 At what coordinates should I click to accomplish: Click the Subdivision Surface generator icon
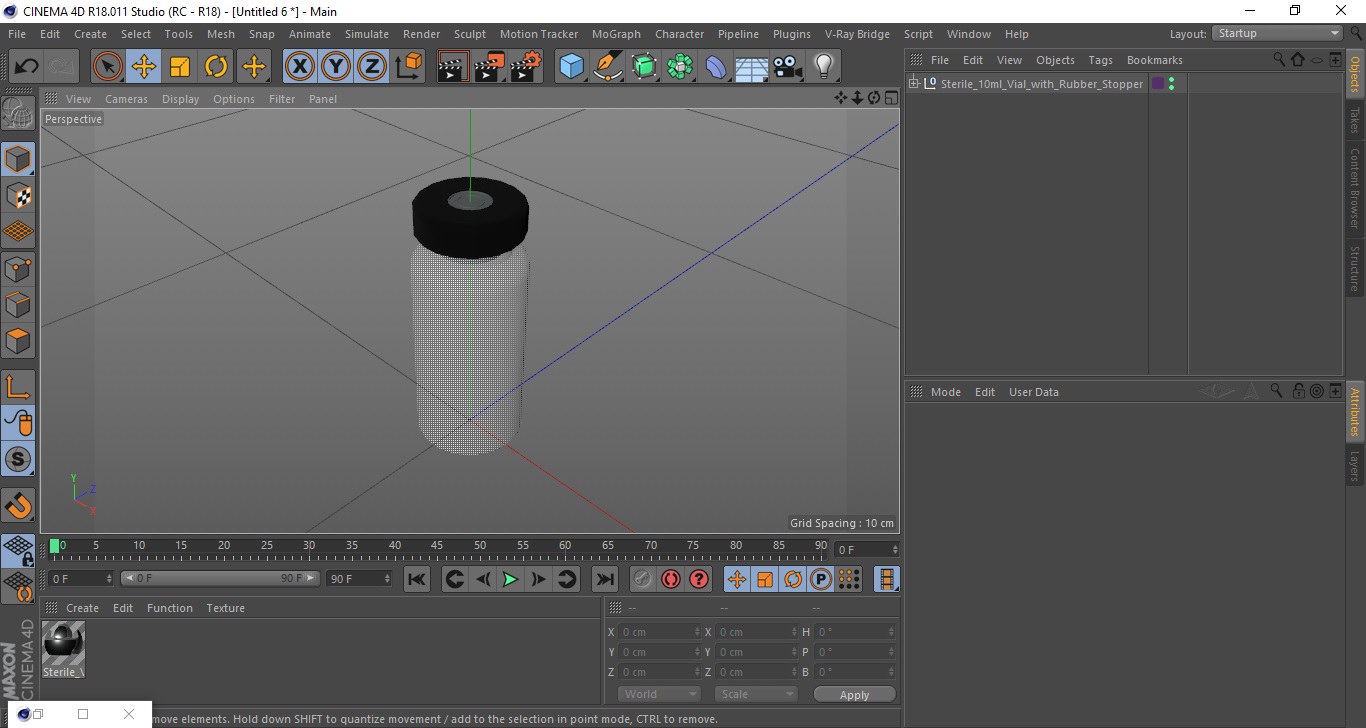(x=644, y=67)
